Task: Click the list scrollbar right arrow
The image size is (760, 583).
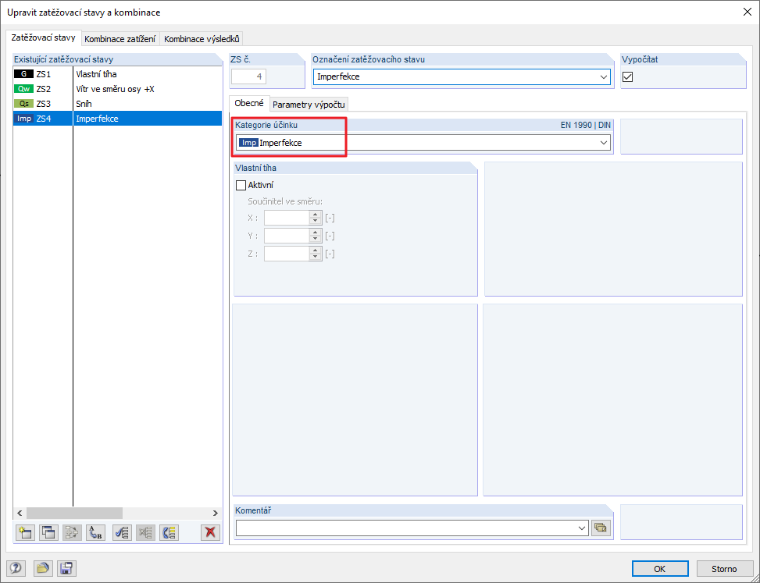Action: coord(215,513)
